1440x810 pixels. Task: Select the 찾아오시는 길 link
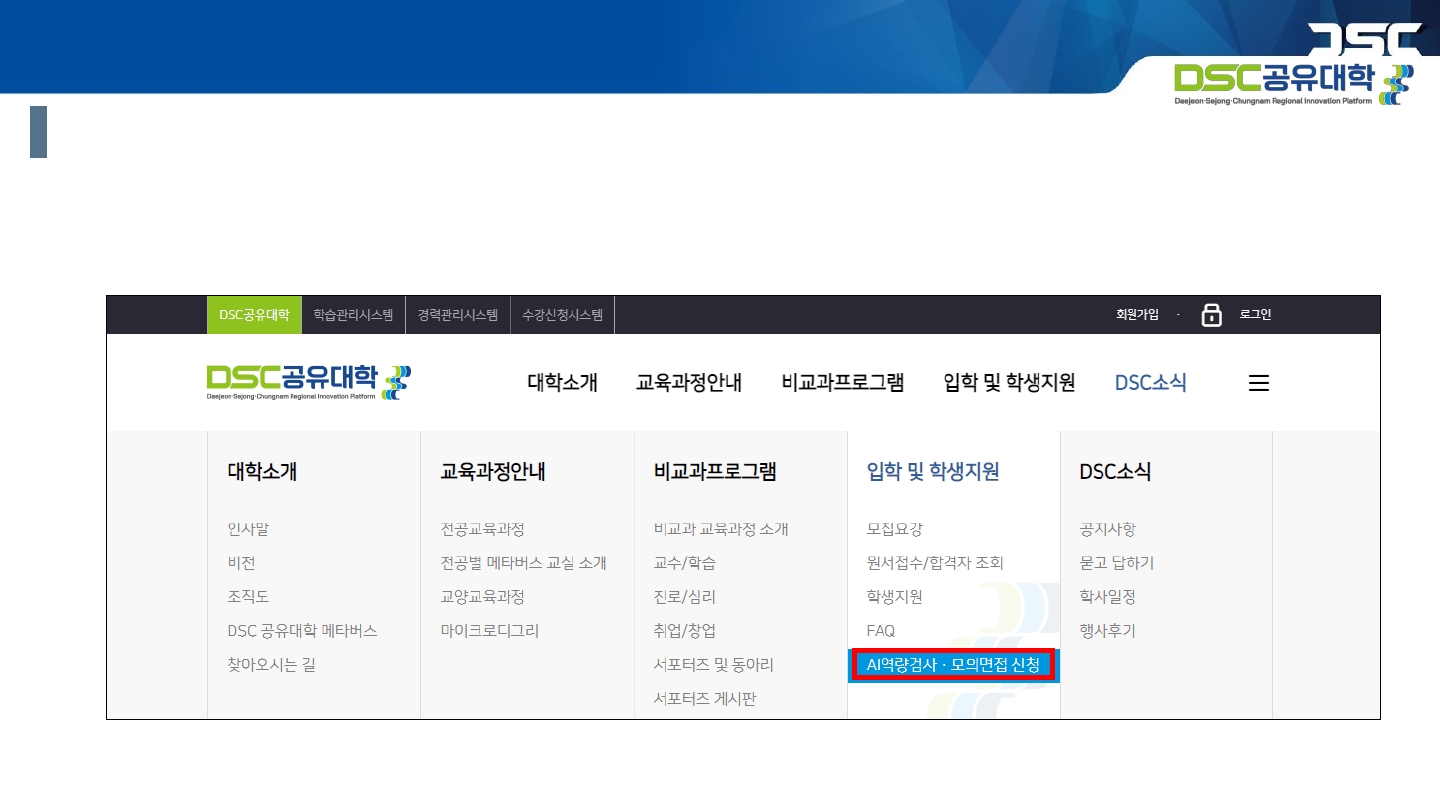271,665
